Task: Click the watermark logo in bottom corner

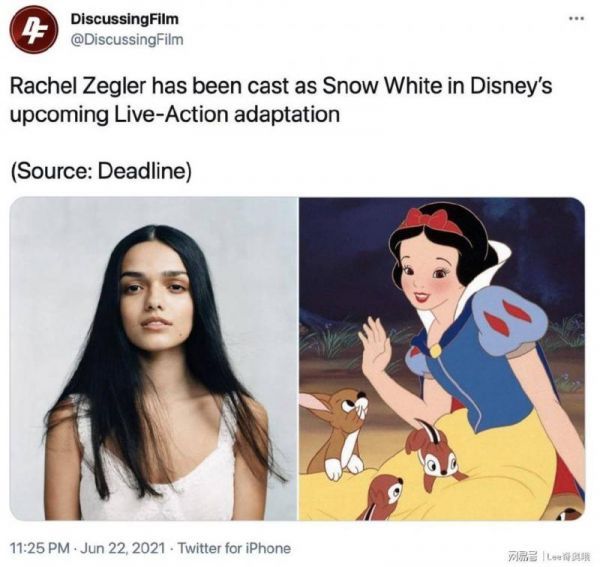Action: (x=547, y=554)
